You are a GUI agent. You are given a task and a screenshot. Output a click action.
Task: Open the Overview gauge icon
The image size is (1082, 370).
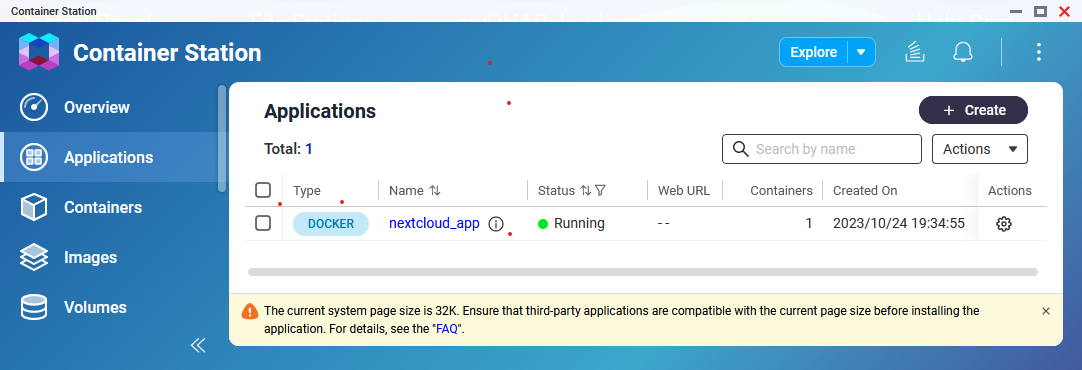point(33,108)
